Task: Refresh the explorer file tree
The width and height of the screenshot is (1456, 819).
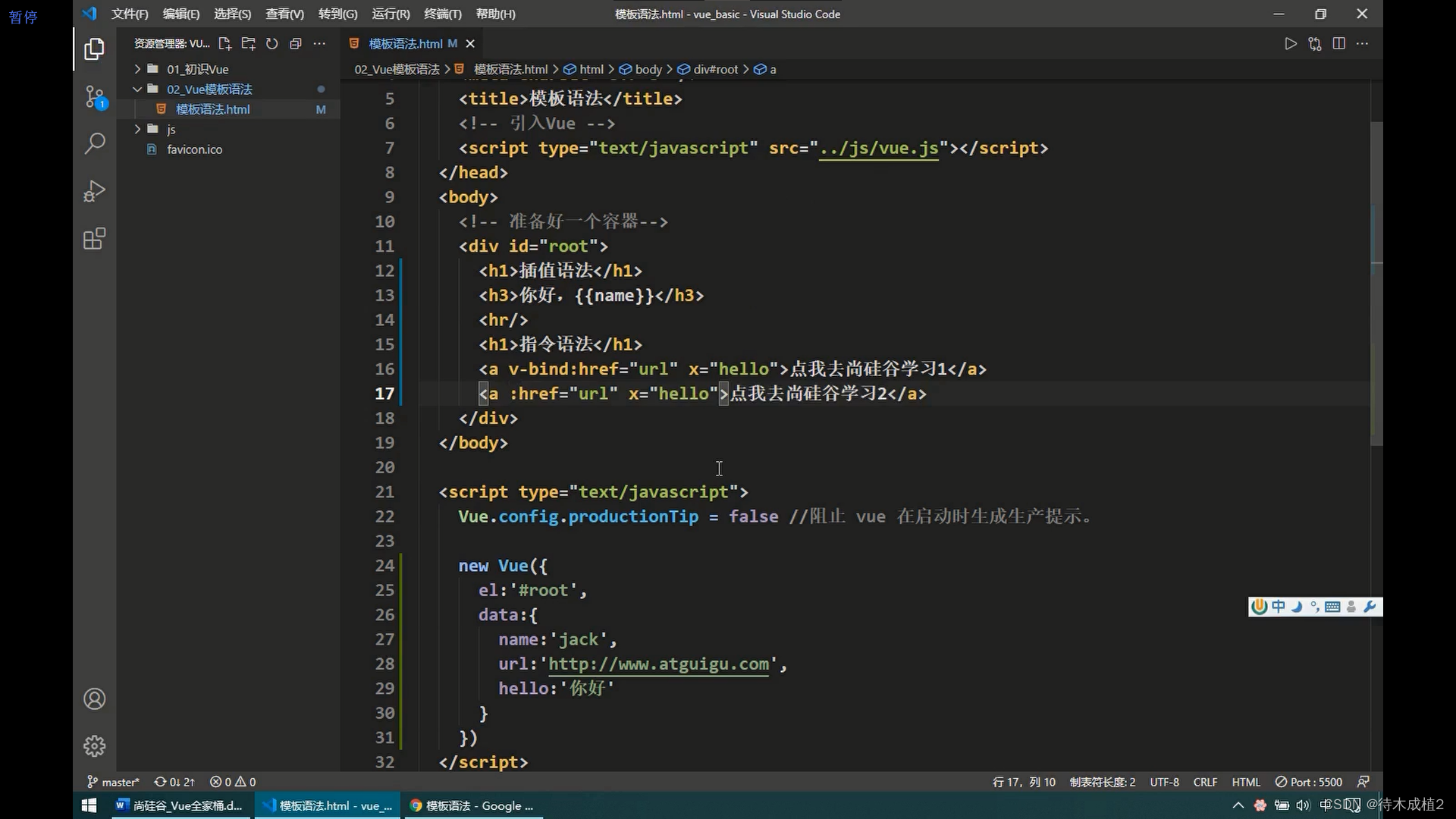Action: (x=271, y=44)
